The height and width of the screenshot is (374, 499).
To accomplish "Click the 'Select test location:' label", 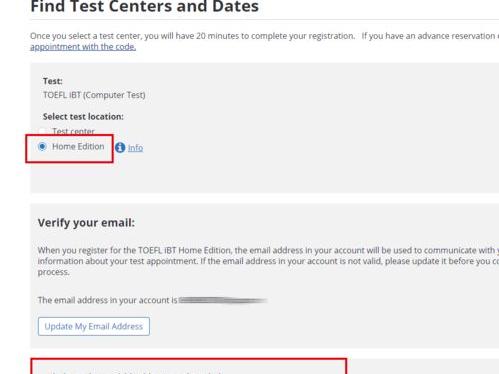I will pyautogui.click(x=83, y=117).
